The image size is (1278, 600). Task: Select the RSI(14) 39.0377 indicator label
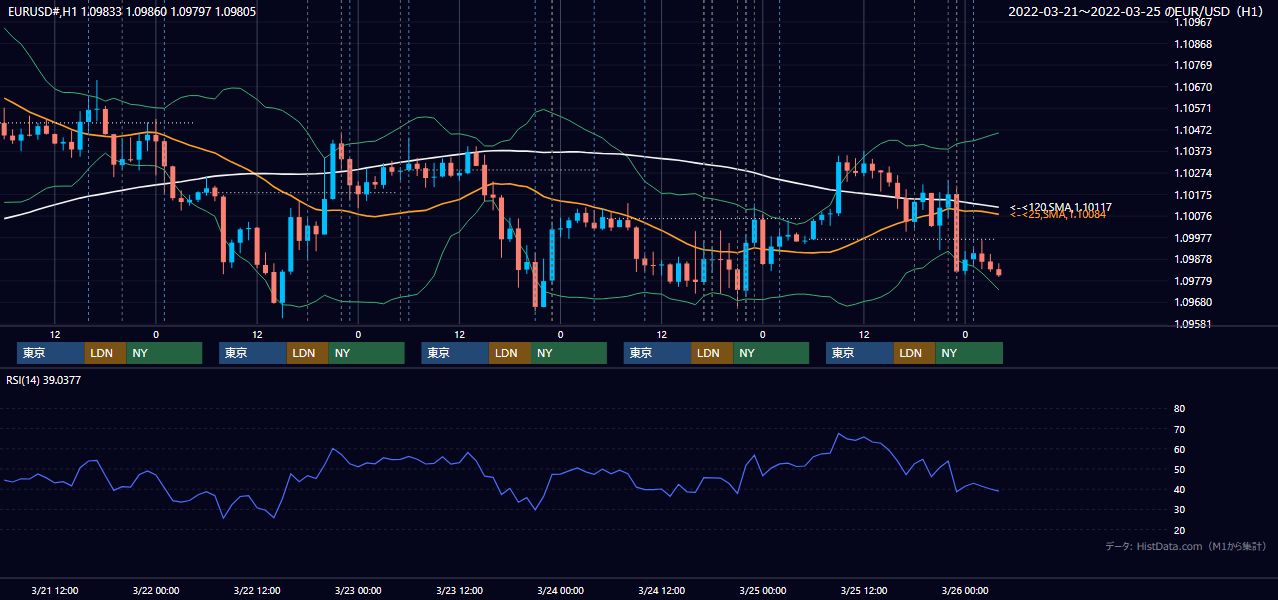pos(44,380)
